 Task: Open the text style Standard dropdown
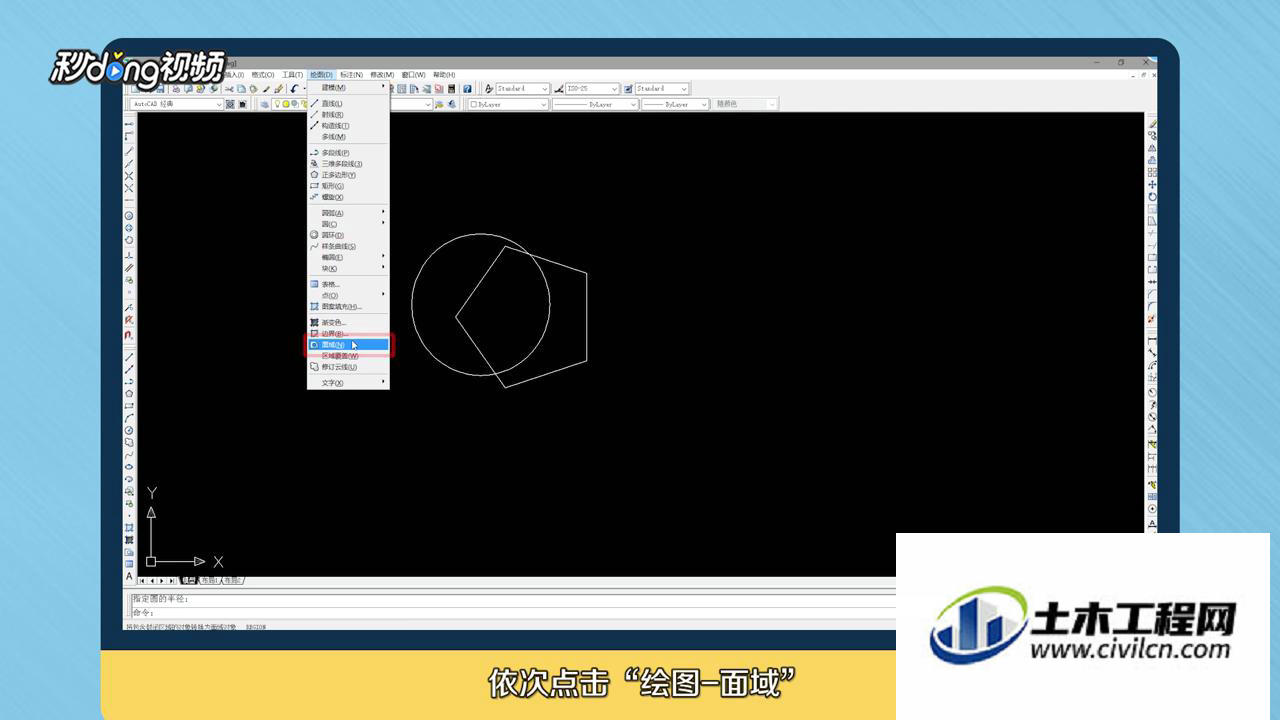523,89
